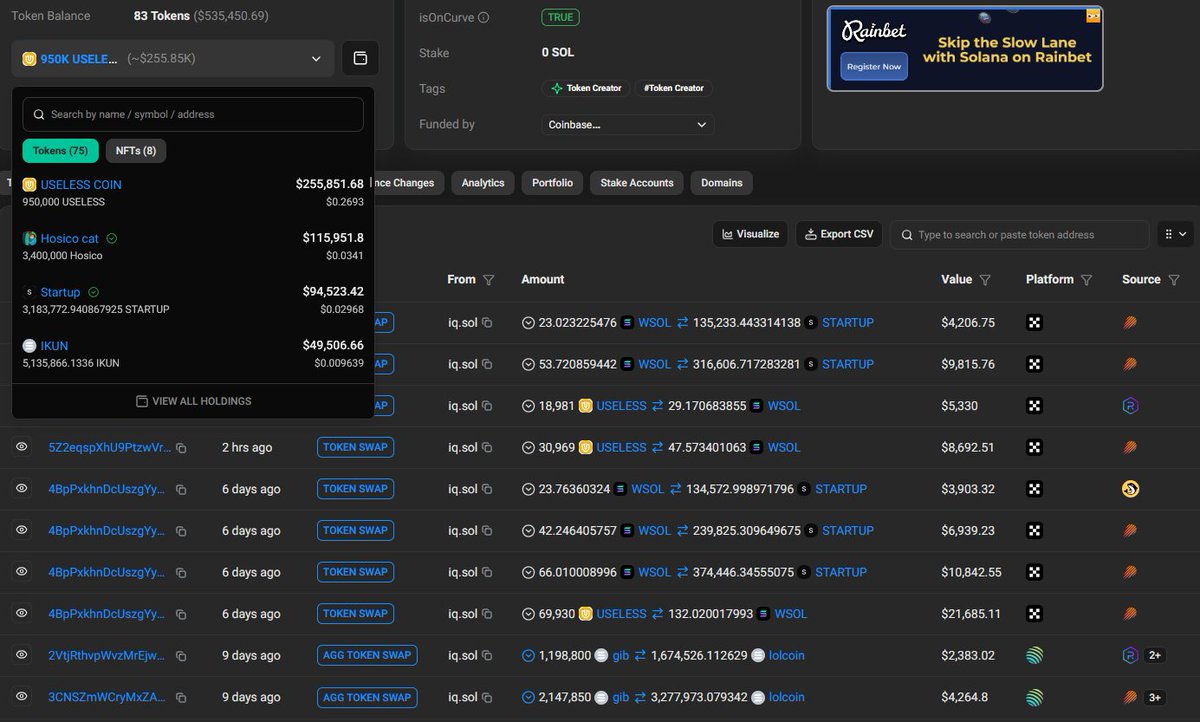Open the Portfolio tab
The height and width of the screenshot is (722, 1200).
pyautogui.click(x=552, y=183)
